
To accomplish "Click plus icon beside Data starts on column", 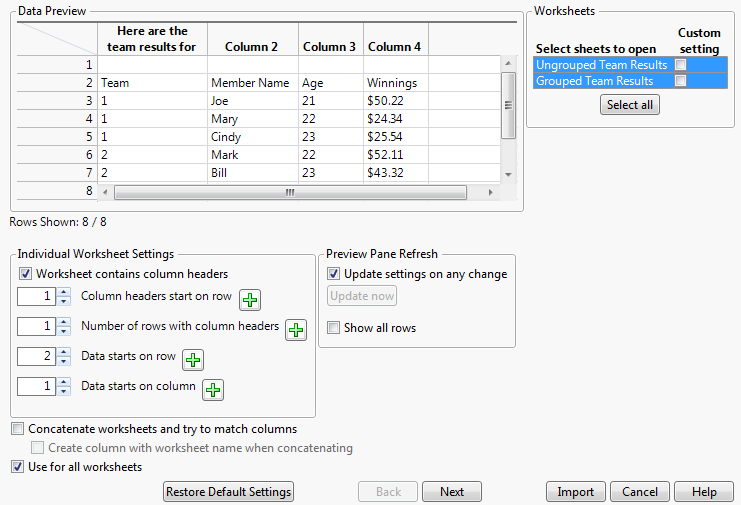I will tap(213, 390).
